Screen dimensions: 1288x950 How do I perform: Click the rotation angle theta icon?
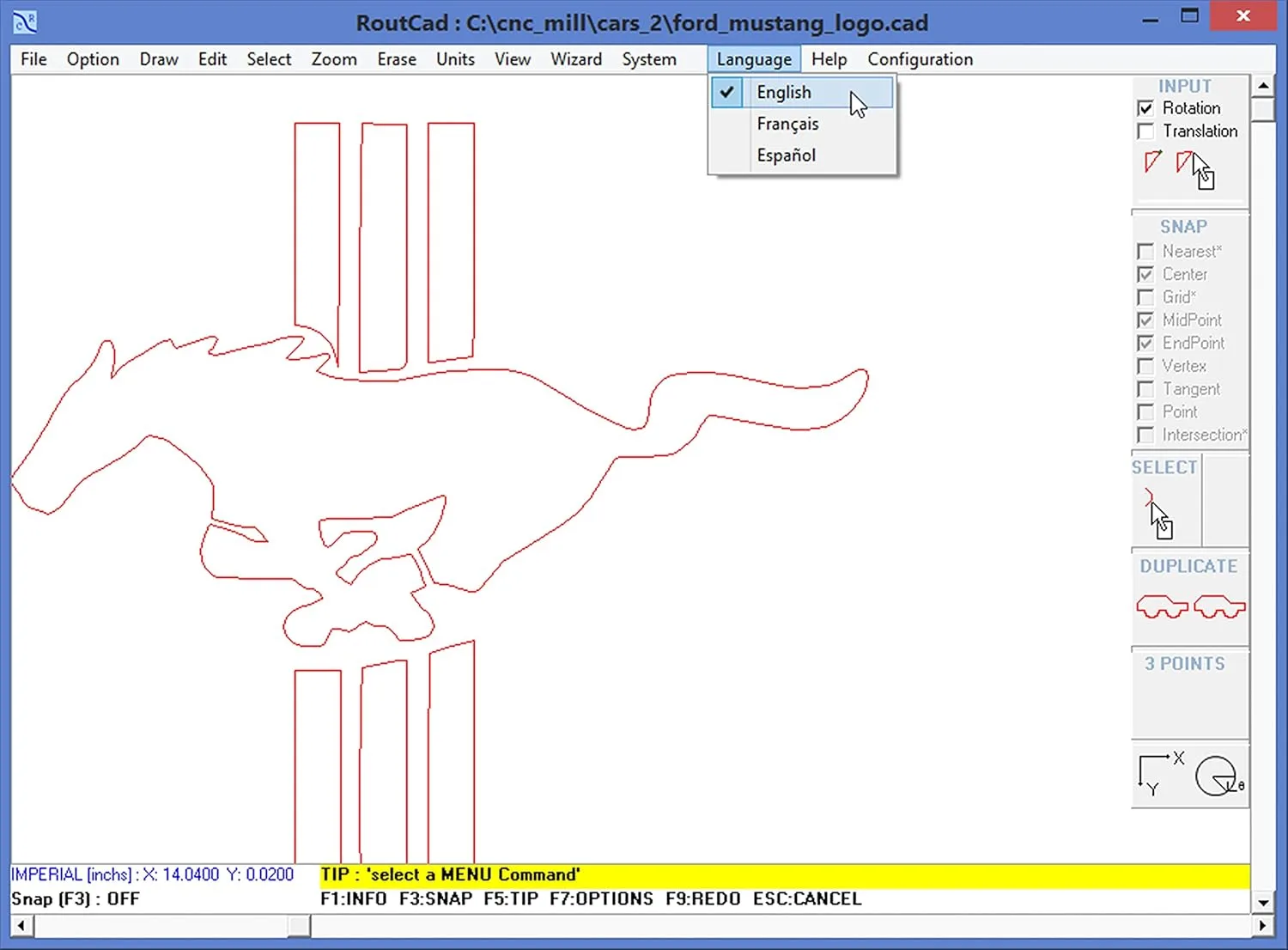[x=1218, y=775]
